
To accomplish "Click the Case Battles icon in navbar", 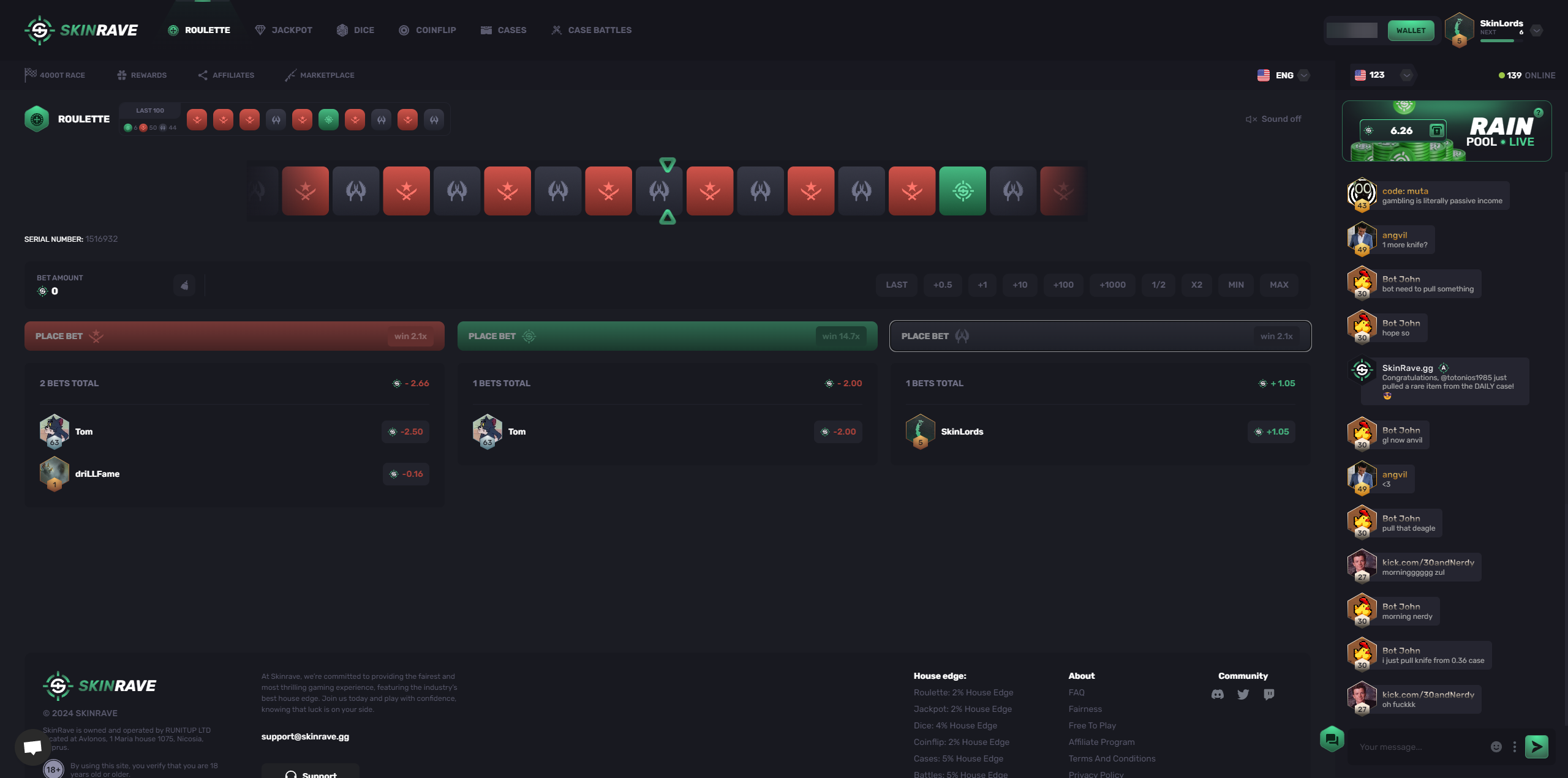I will tap(556, 30).
